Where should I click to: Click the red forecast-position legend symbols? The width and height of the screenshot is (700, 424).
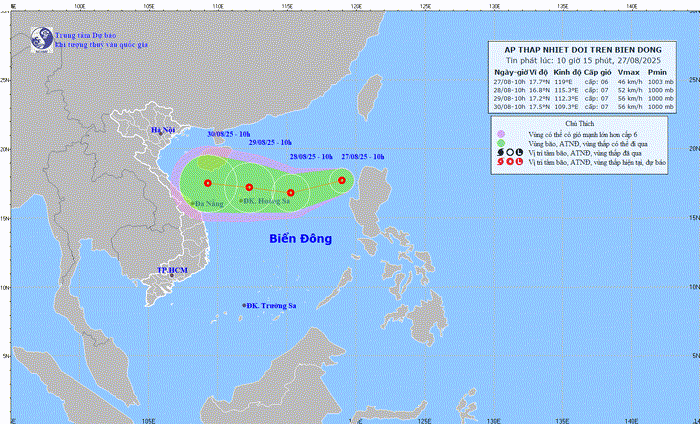(x=510, y=162)
